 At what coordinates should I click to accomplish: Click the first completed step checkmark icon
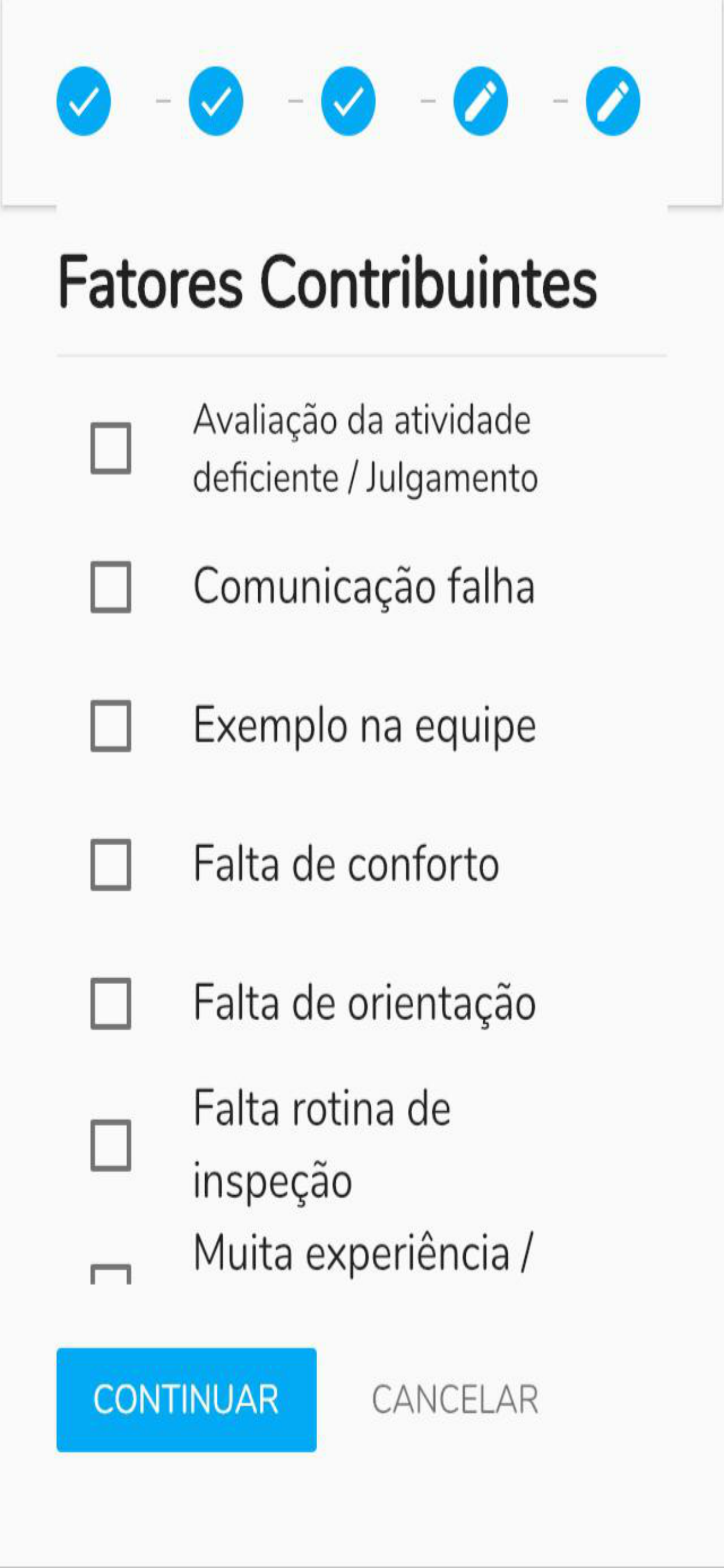[84, 101]
